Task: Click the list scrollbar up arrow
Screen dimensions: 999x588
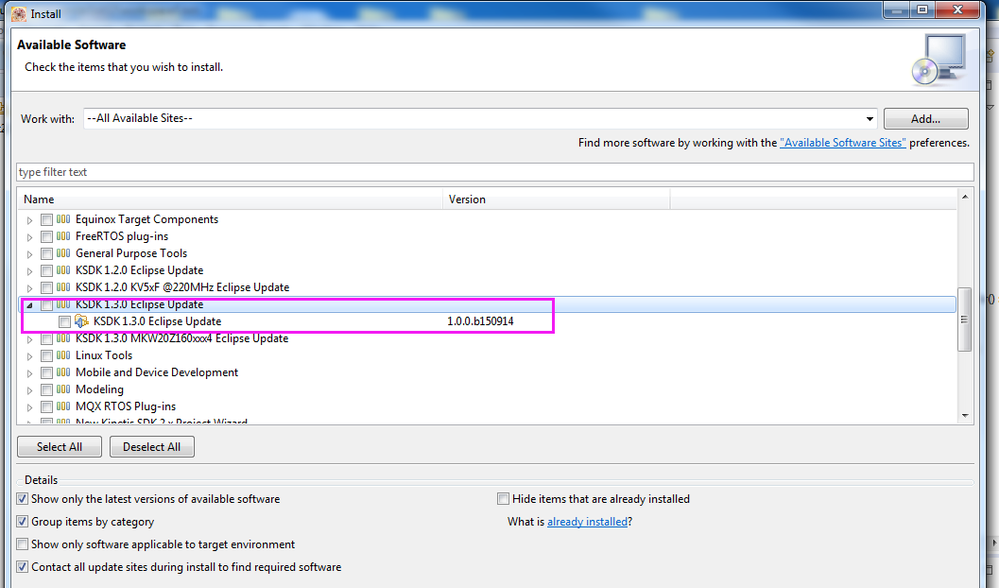Action: [965, 197]
